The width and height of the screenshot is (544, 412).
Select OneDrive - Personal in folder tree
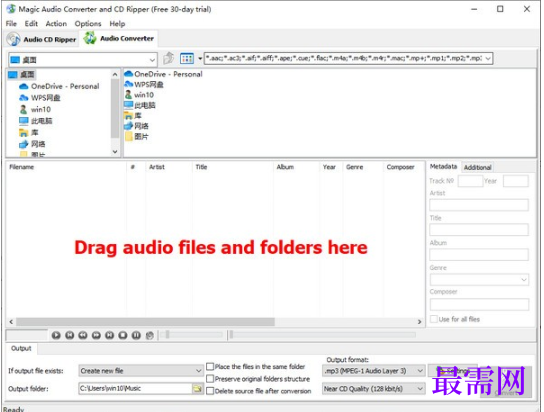(x=59, y=86)
